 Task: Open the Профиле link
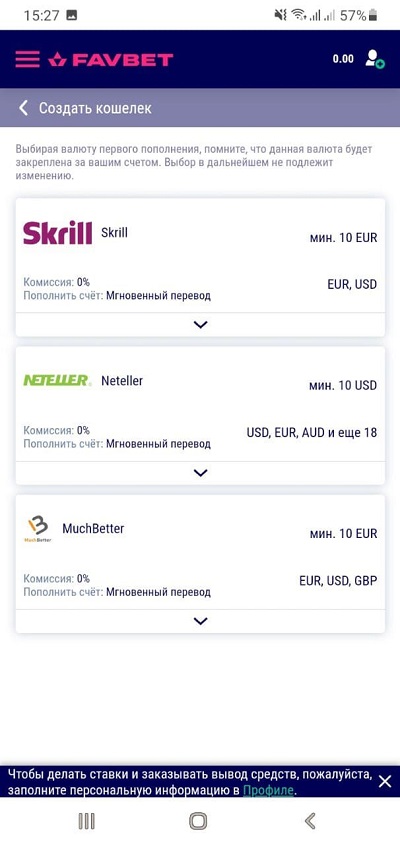(269, 790)
